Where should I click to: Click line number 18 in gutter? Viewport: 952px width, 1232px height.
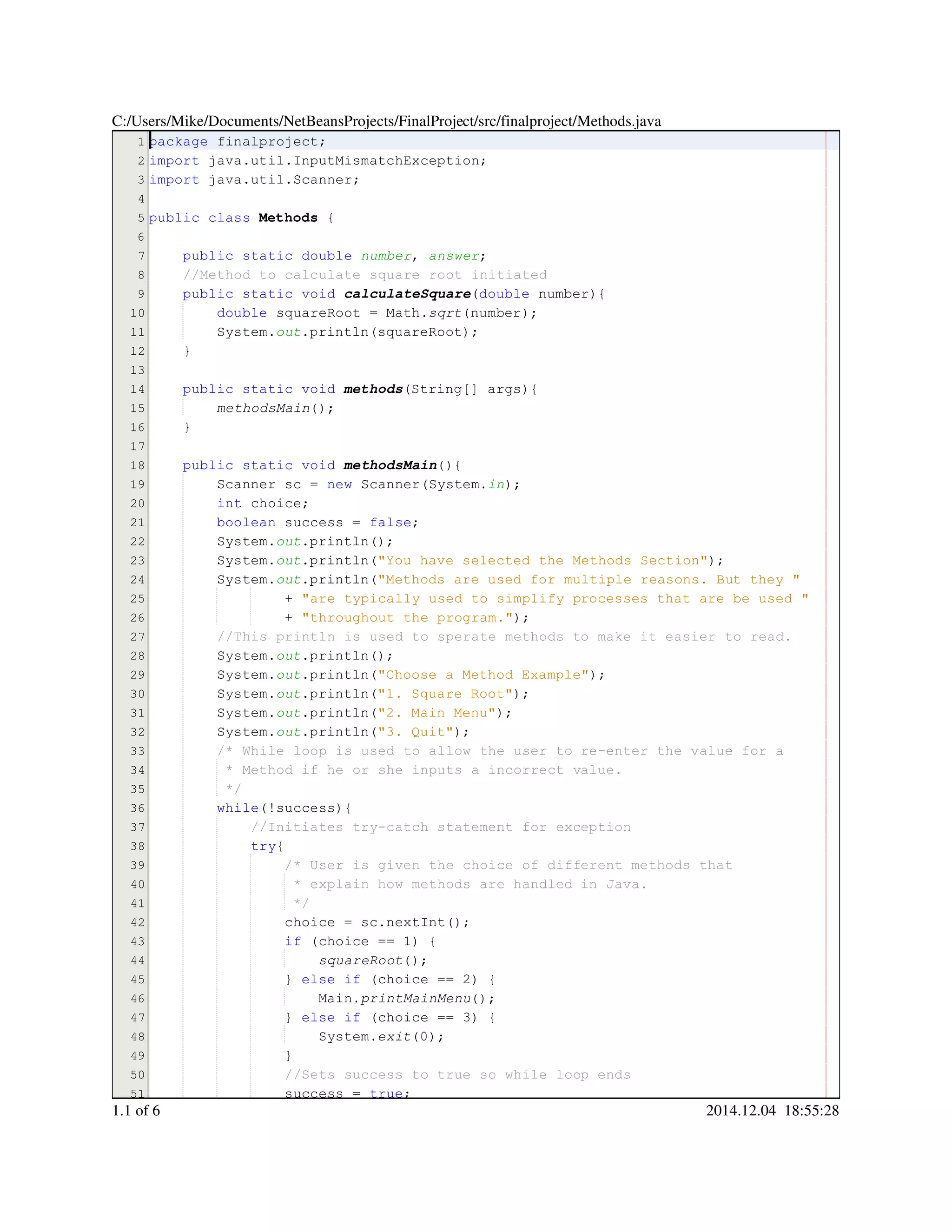click(x=137, y=465)
